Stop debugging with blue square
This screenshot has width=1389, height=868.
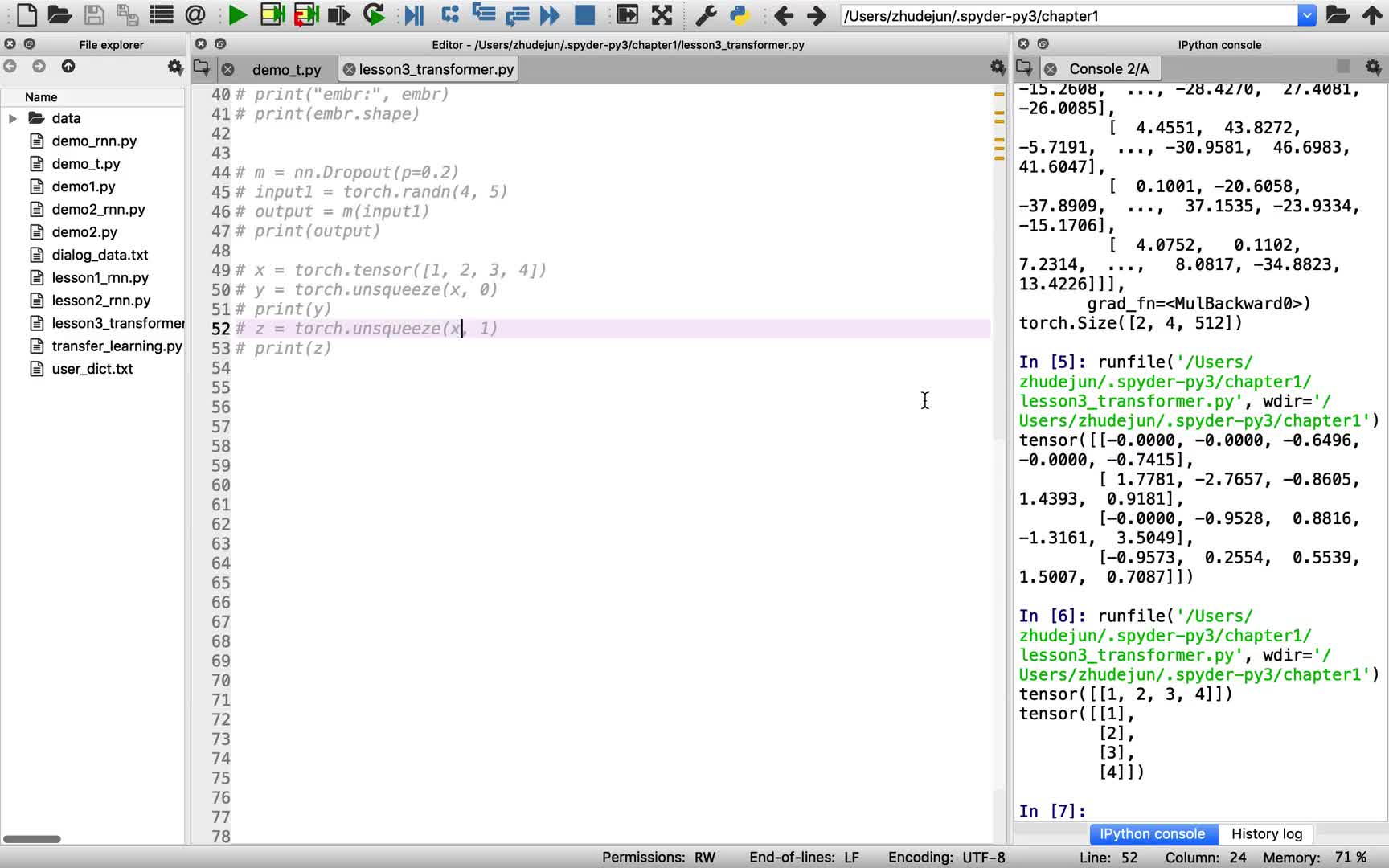[x=584, y=14]
